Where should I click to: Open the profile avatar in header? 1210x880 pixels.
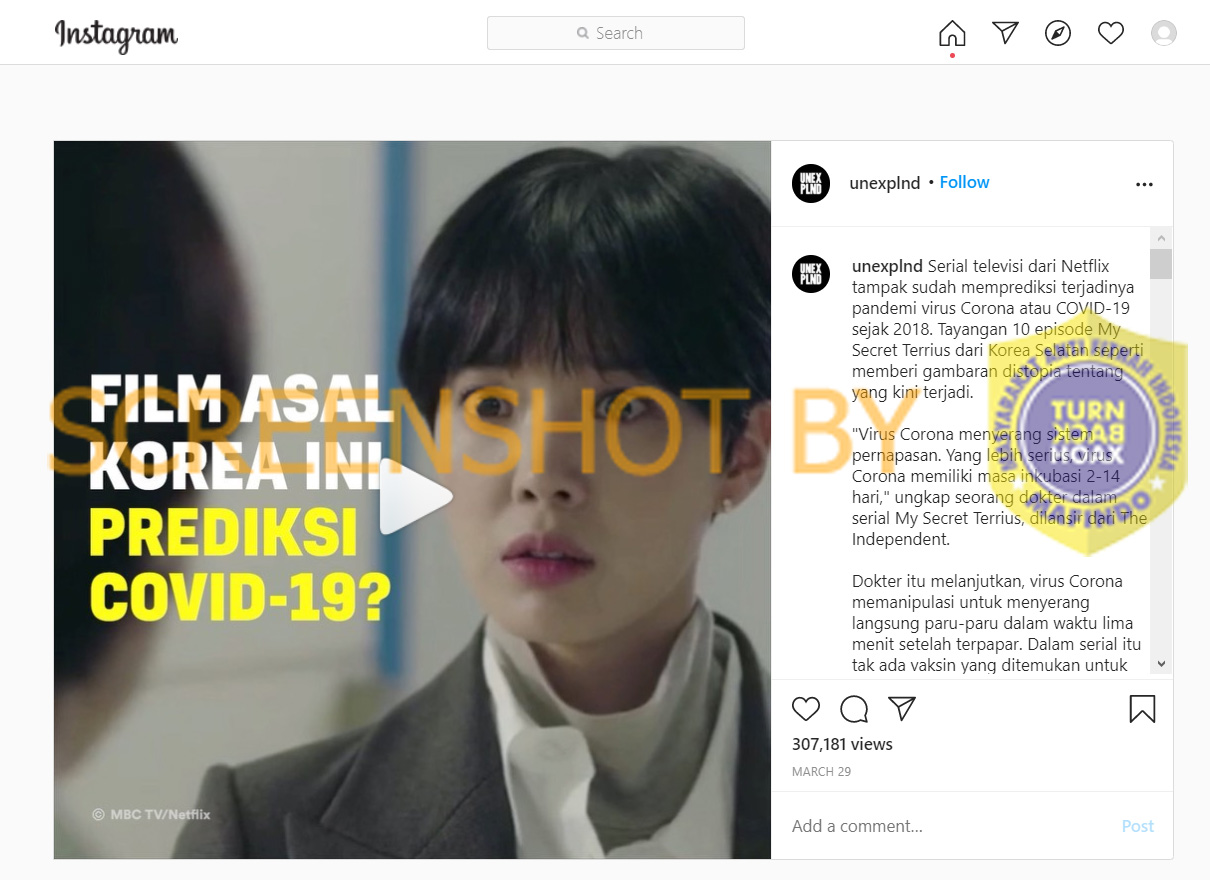coord(1164,33)
